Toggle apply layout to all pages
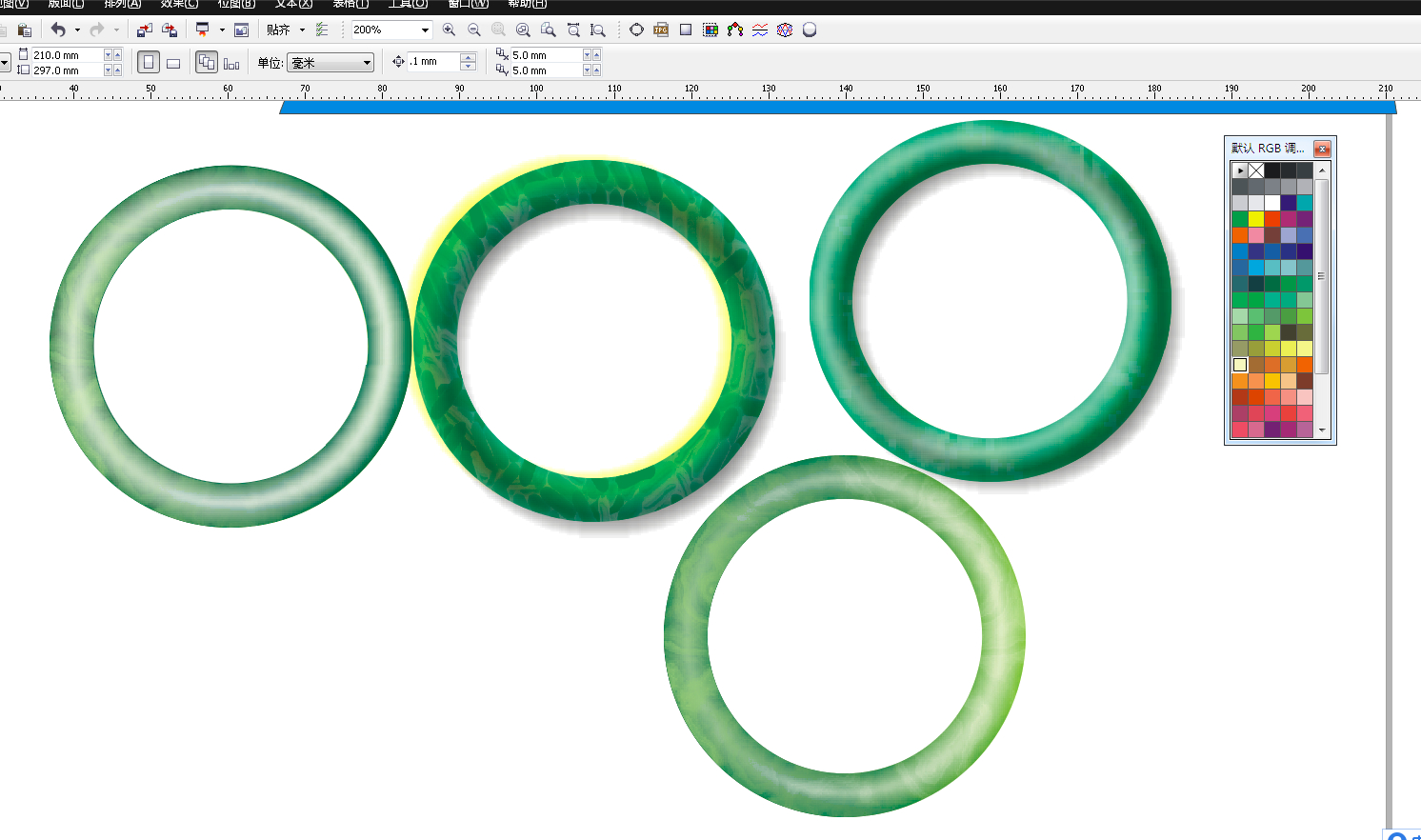Screen dimensions: 1421x840 click(x=207, y=63)
